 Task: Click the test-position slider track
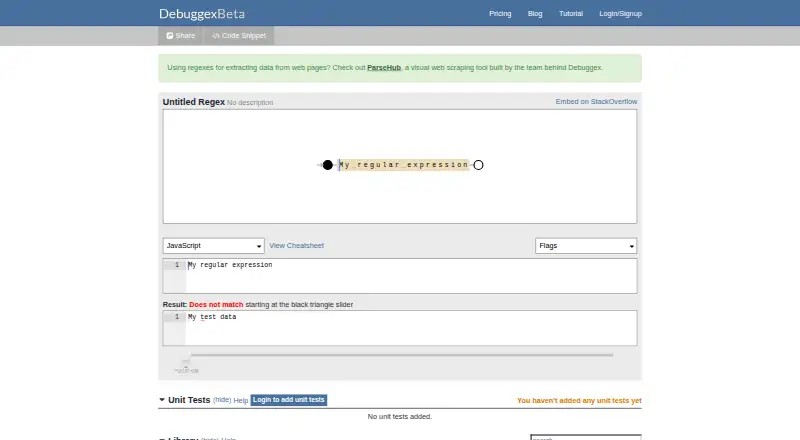(x=402, y=355)
